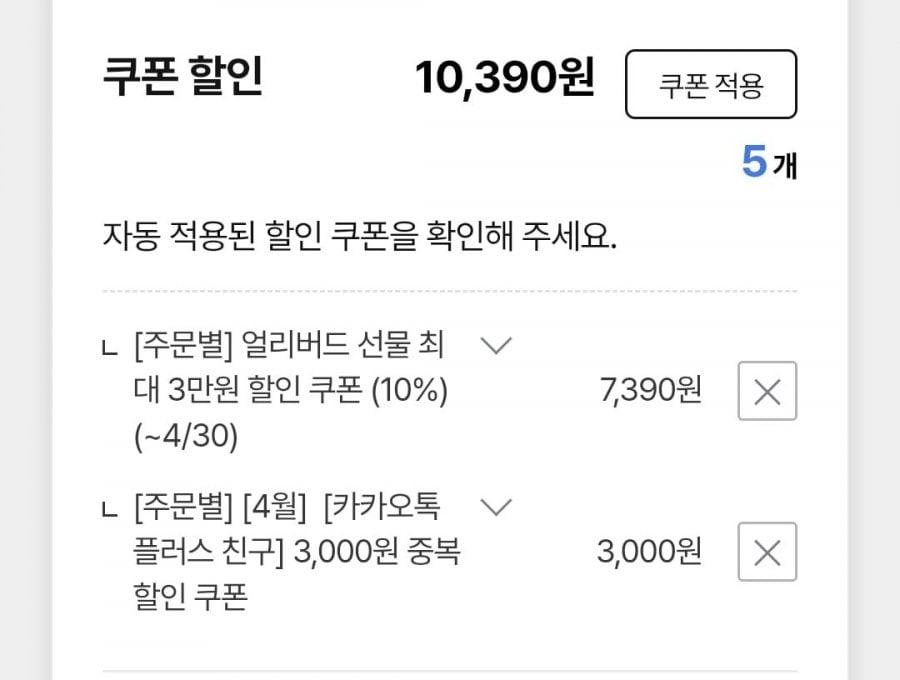900x680 pixels.
Task: Tap the (10%) discount rate text
Action: (409, 392)
